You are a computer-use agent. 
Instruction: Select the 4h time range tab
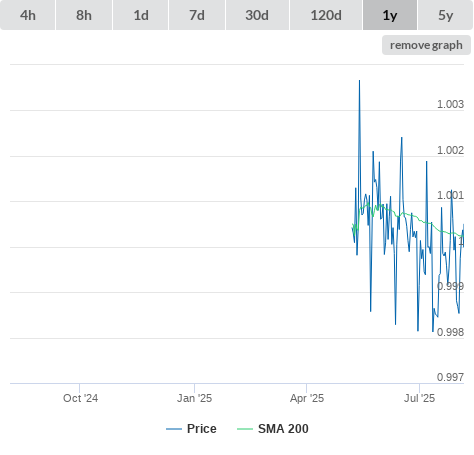coord(27,15)
